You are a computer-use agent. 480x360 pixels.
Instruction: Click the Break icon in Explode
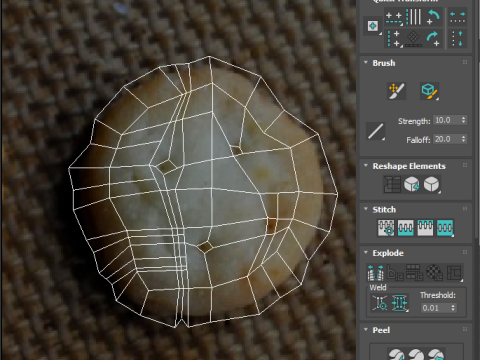coord(375,273)
